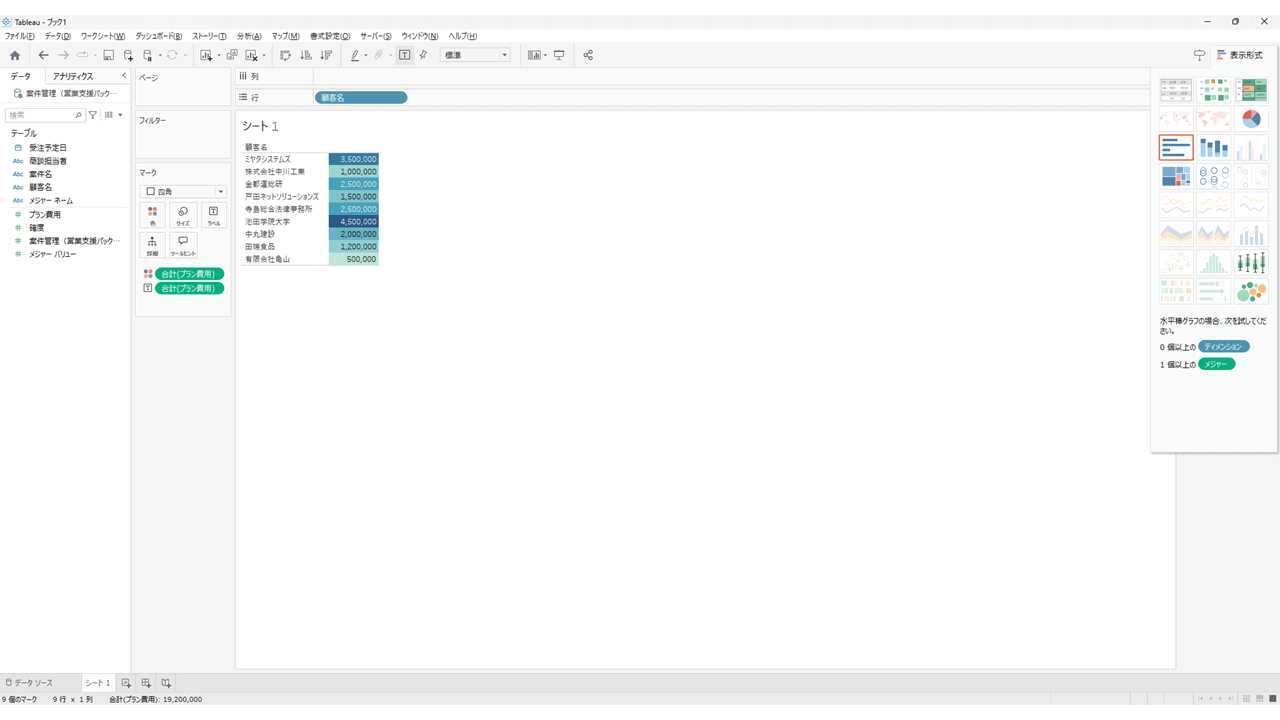Select the シート 1 sheet tab
The height and width of the screenshot is (720, 1280).
[97, 683]
